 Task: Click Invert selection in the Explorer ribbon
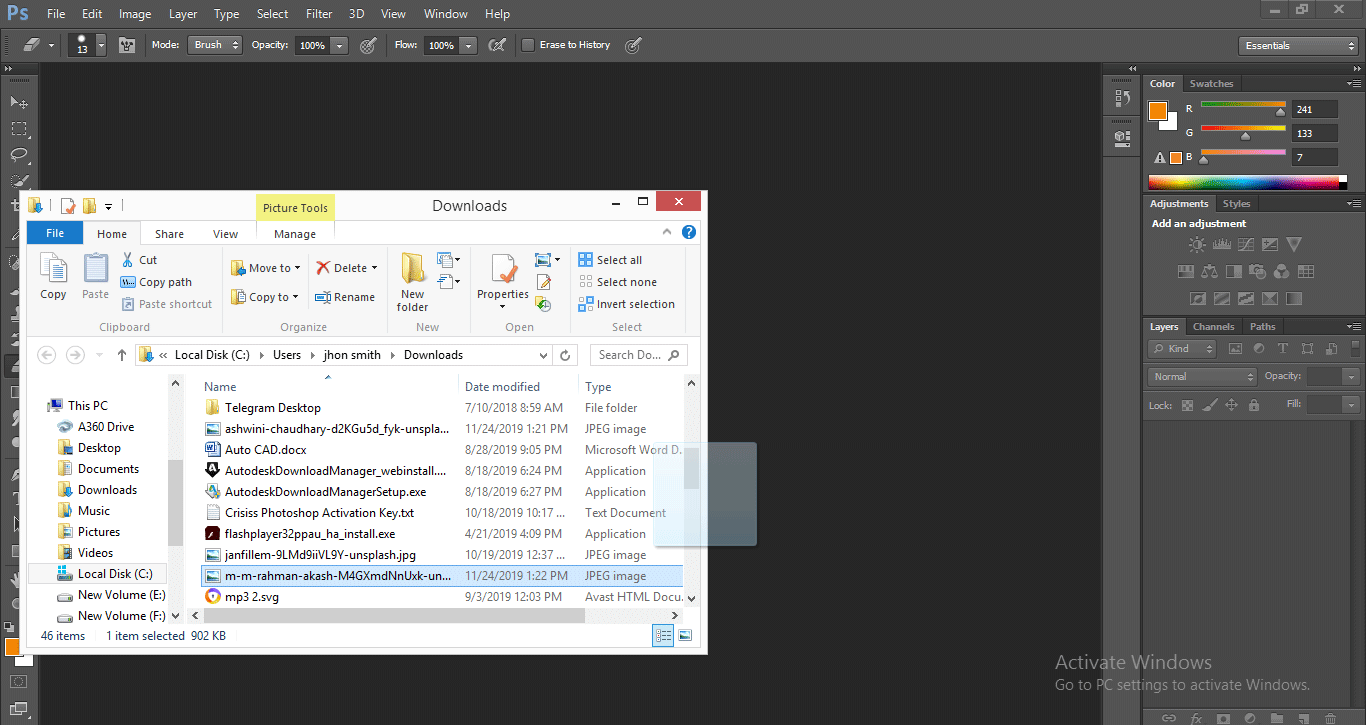tap(627, 304)
